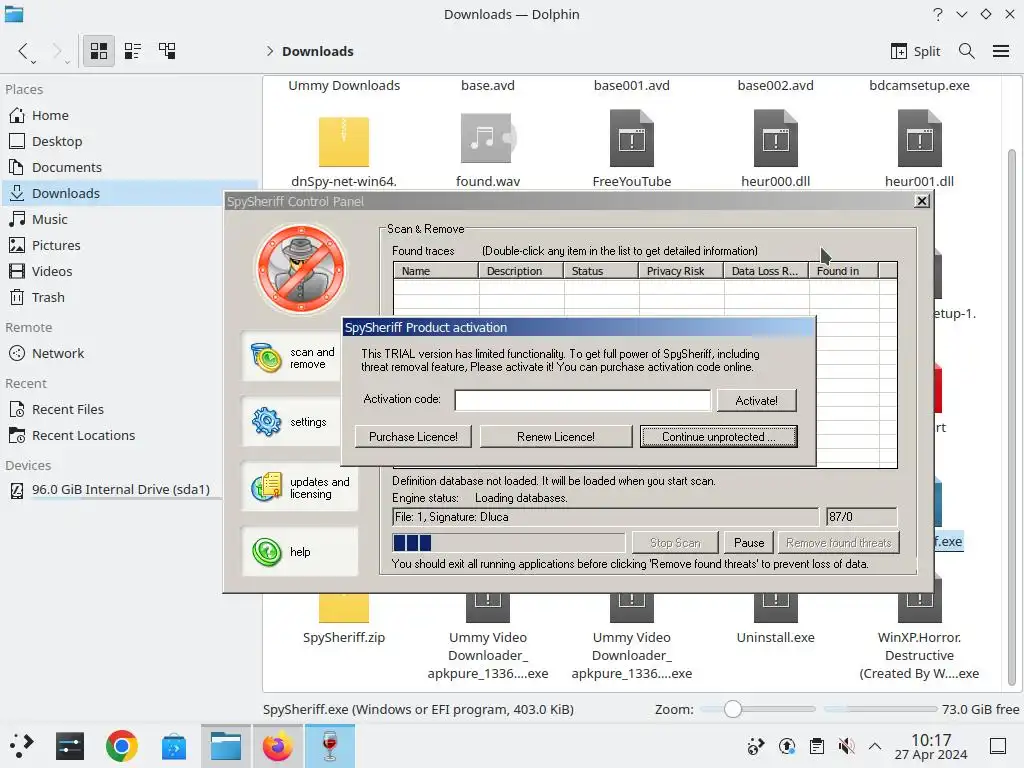
Task: Open KDE application launcher
Action: 21,746
